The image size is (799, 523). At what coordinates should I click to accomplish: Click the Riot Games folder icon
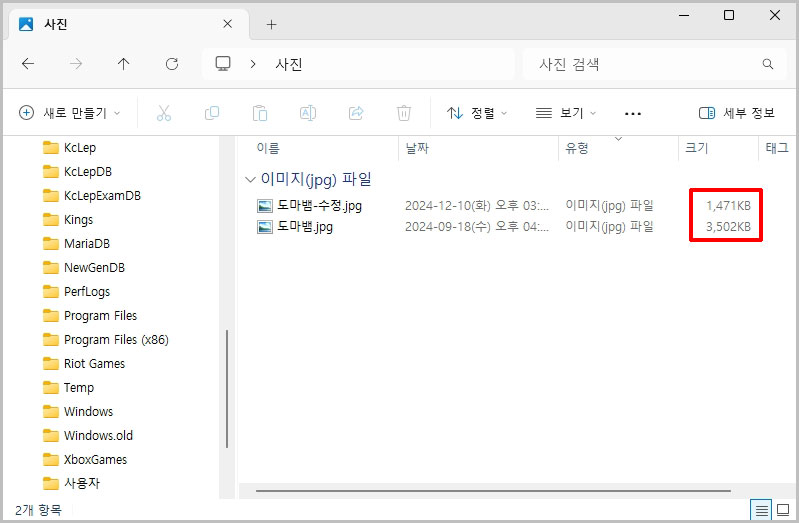(50, 363)
